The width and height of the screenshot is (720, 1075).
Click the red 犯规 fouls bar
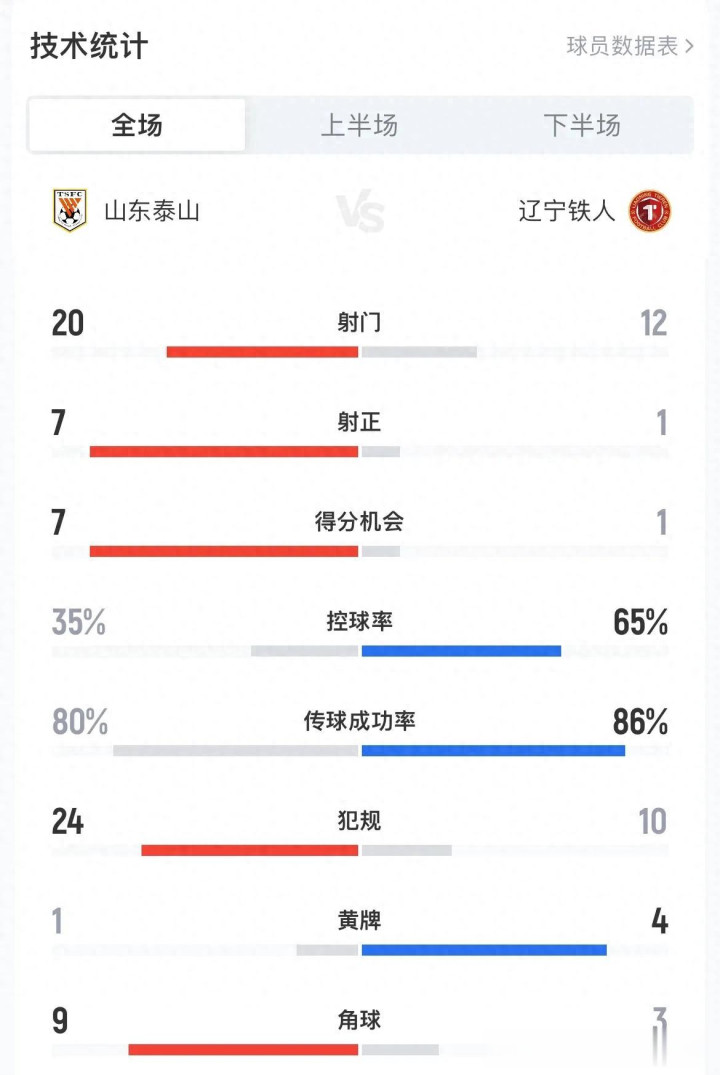tap(249, 850)
